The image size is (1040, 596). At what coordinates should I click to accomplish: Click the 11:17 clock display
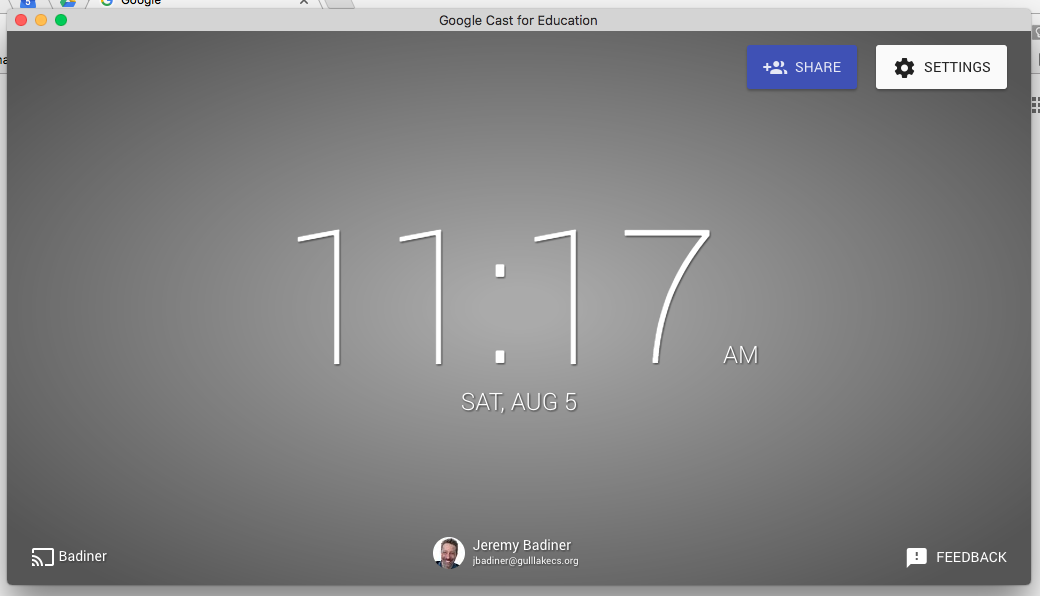click(x=504, y=297)
